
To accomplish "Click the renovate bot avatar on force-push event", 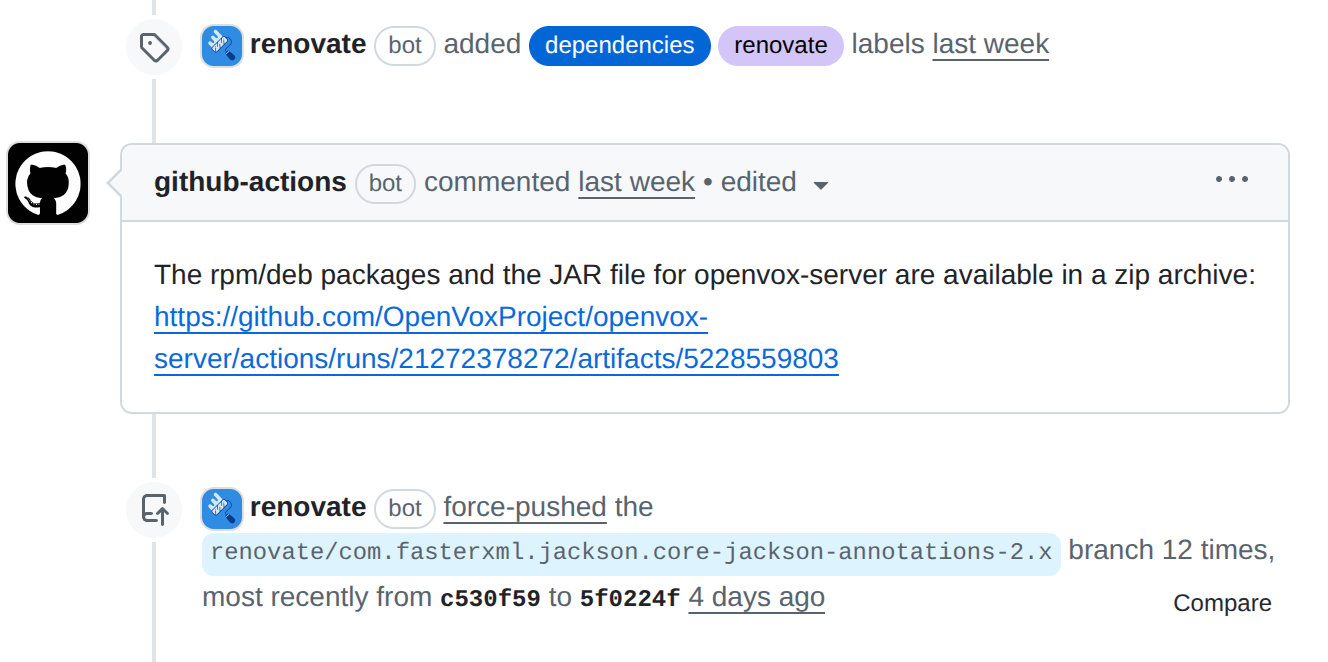I will coord(221,508).
